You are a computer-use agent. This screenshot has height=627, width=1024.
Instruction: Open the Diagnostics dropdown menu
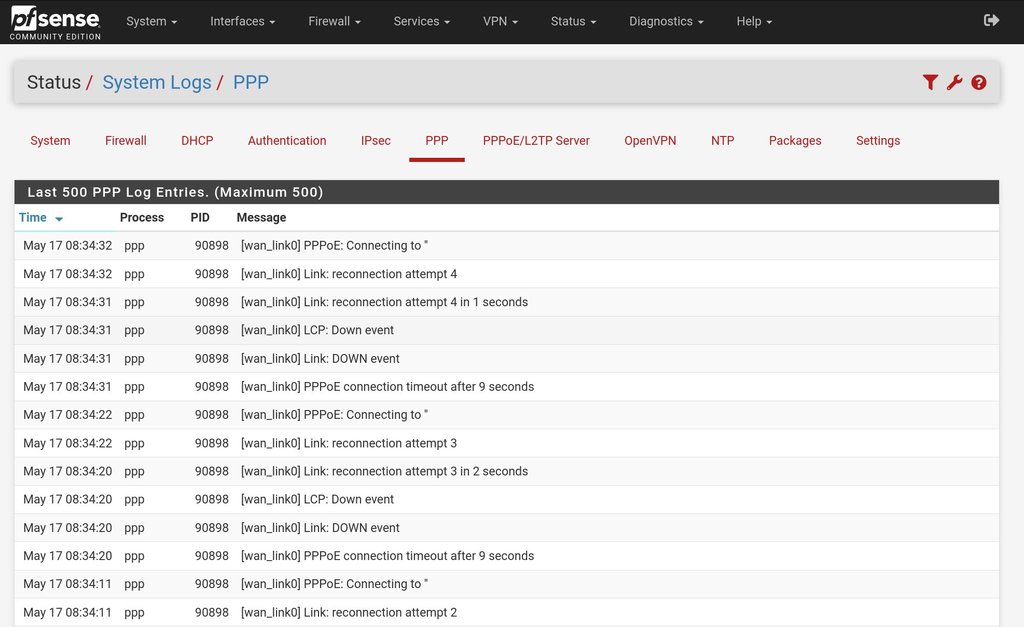[666, 21]
